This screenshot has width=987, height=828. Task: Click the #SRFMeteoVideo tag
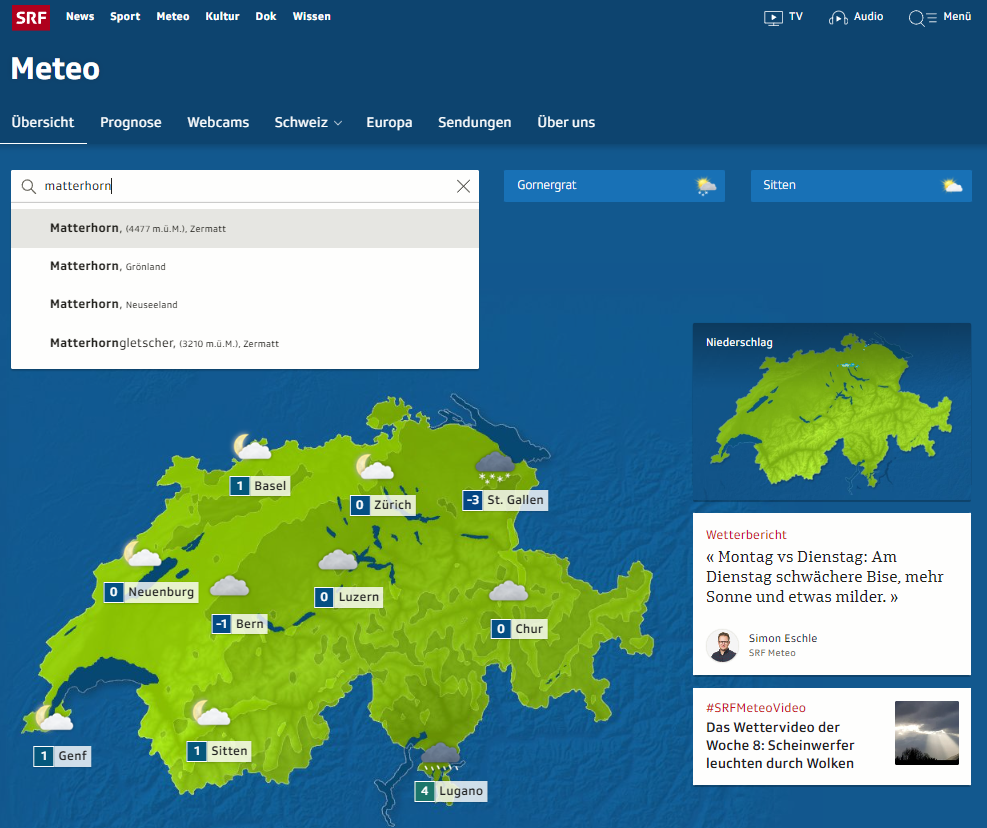(755, 708)
